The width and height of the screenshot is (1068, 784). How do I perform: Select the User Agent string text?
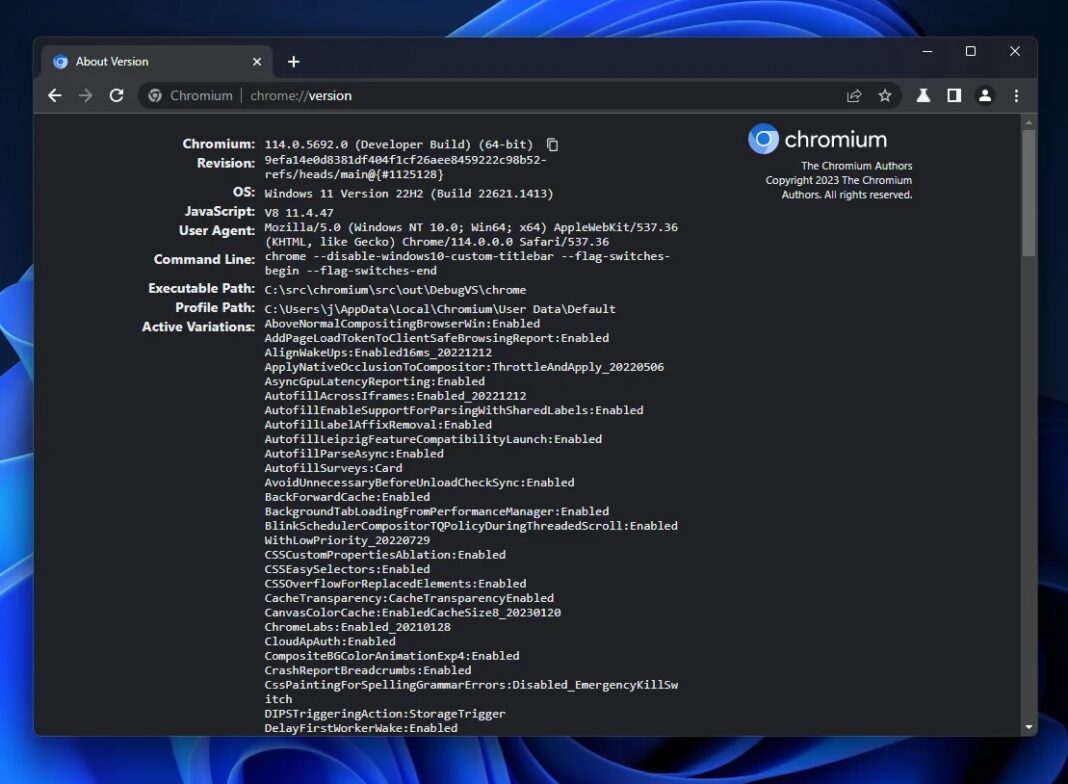(x=470, y=232)
